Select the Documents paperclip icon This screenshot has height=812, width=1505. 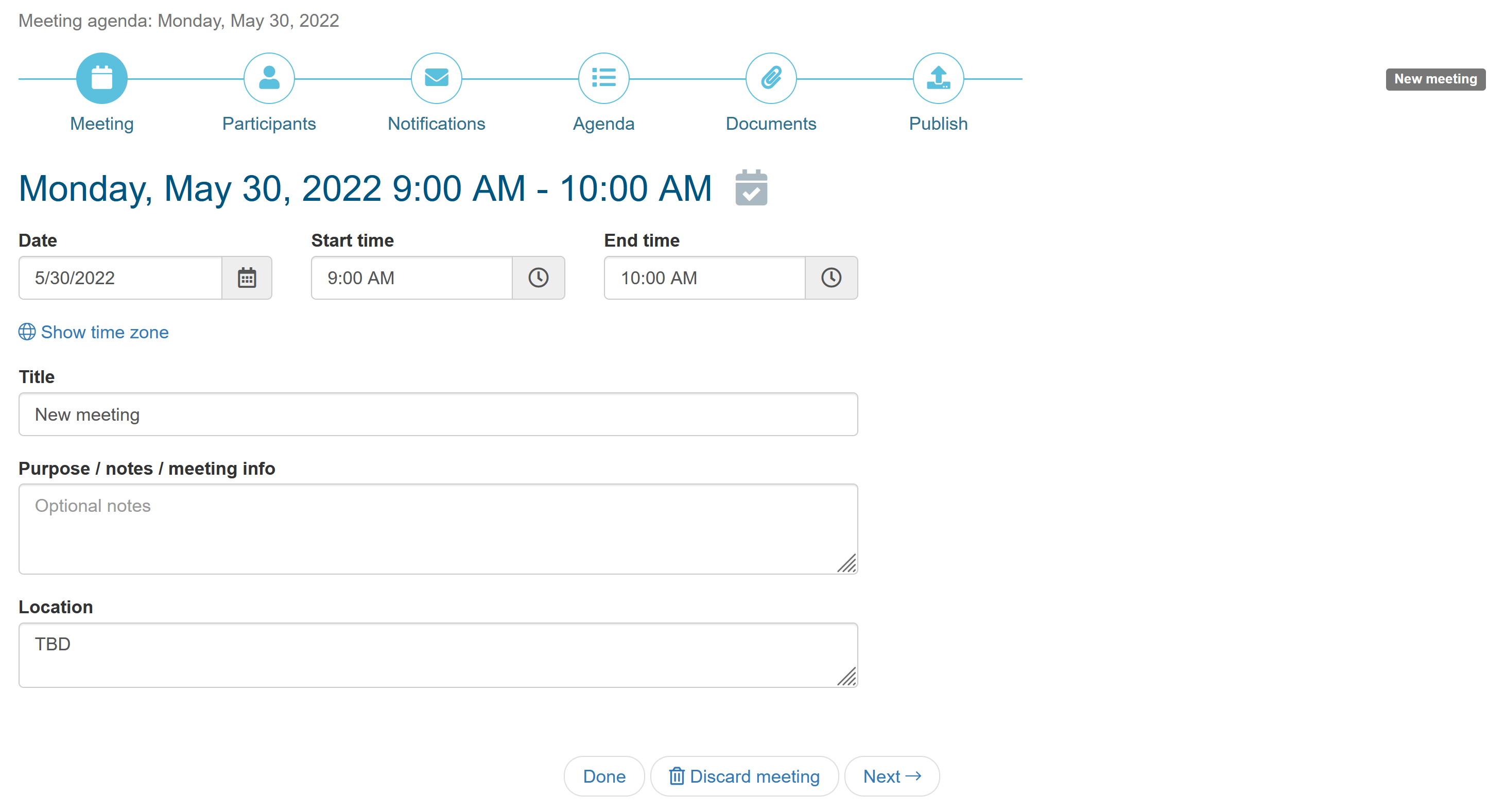click(x=771, y=78)
